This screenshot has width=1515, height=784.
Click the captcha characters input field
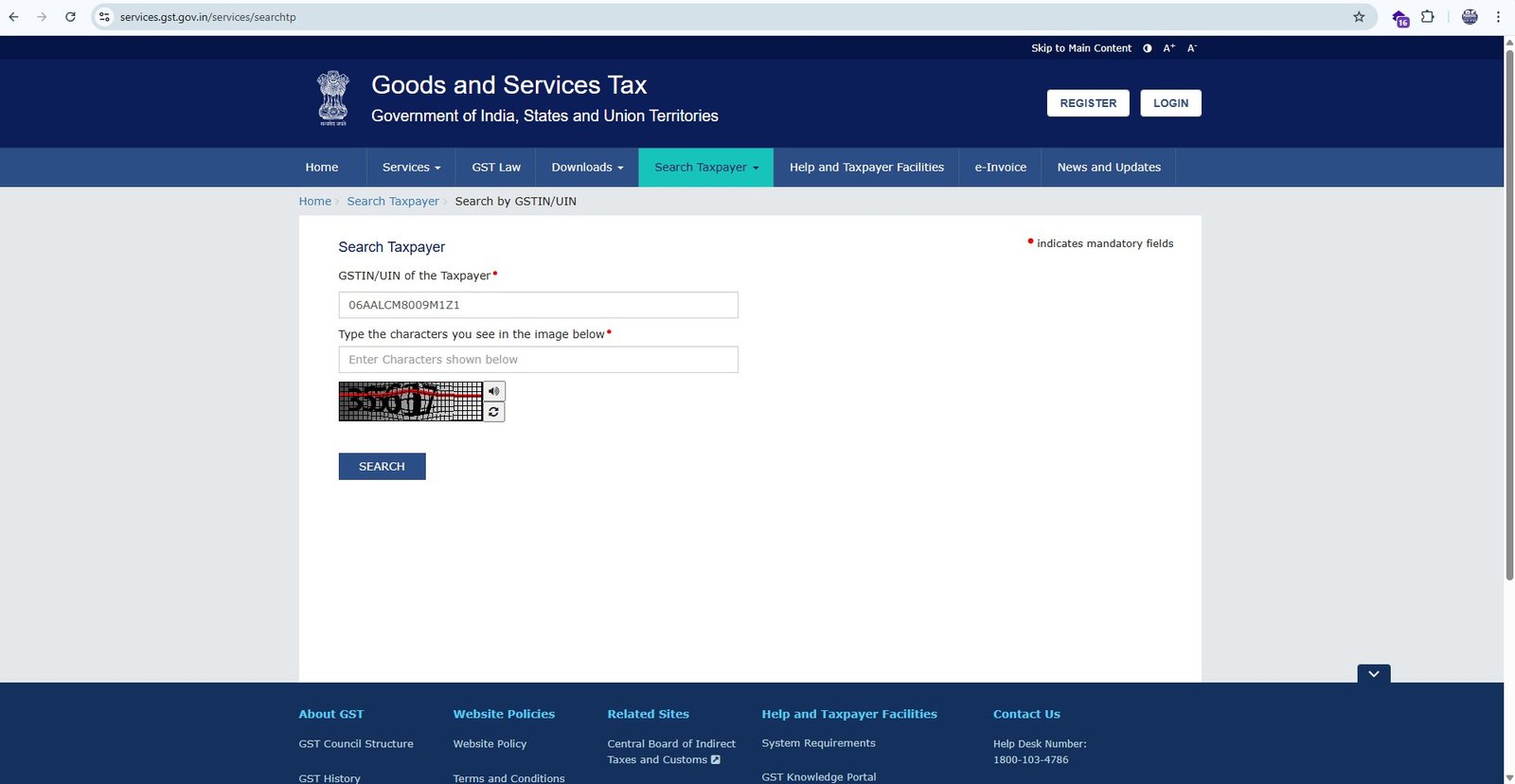point(538,360)
